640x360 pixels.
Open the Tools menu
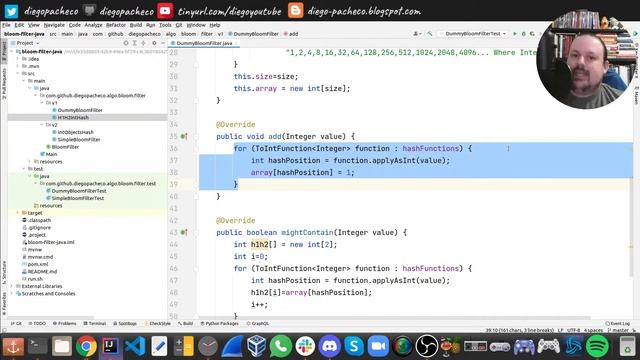click(165, 25)
